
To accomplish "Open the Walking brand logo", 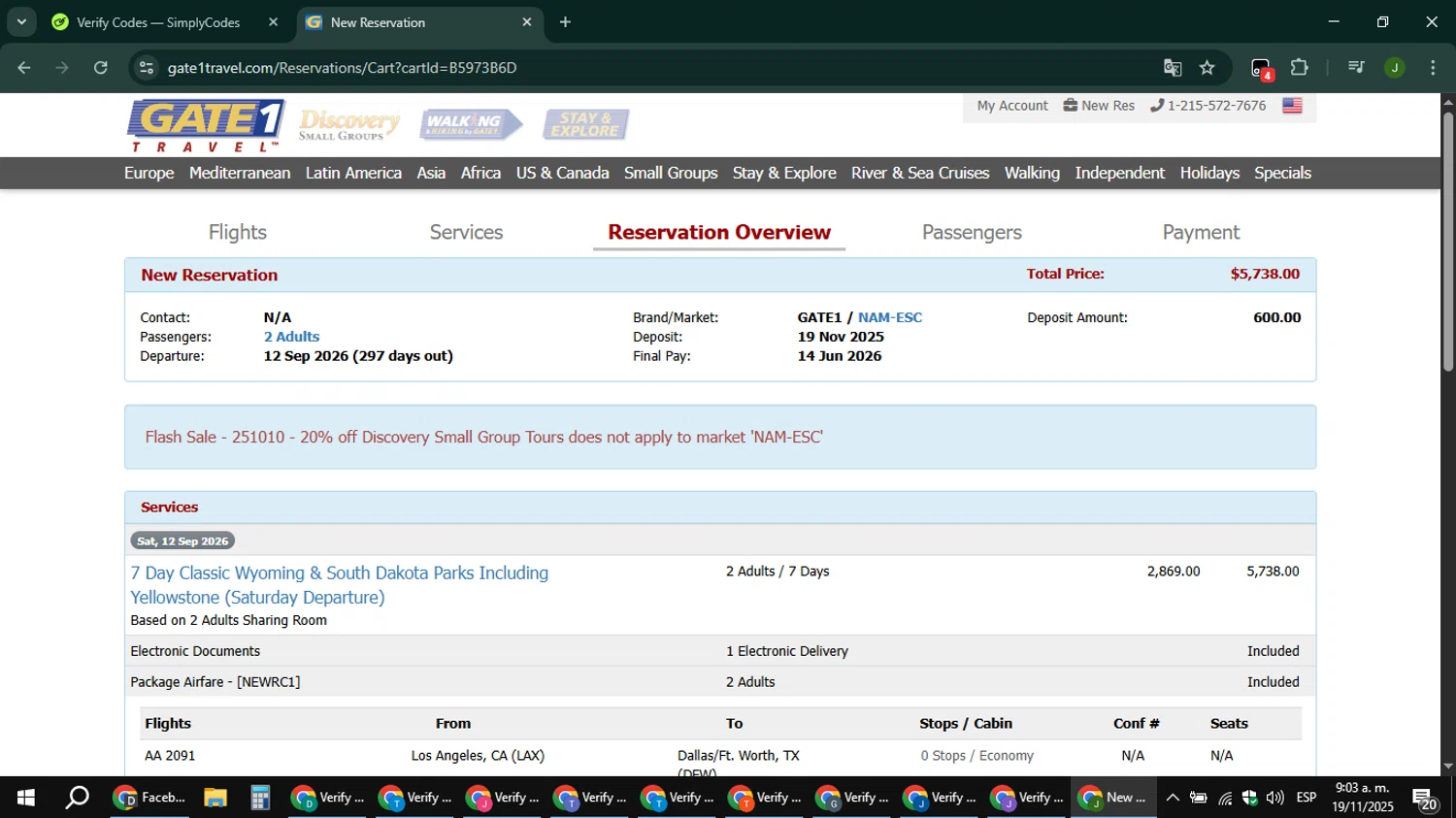I will [x=471, y=124].
